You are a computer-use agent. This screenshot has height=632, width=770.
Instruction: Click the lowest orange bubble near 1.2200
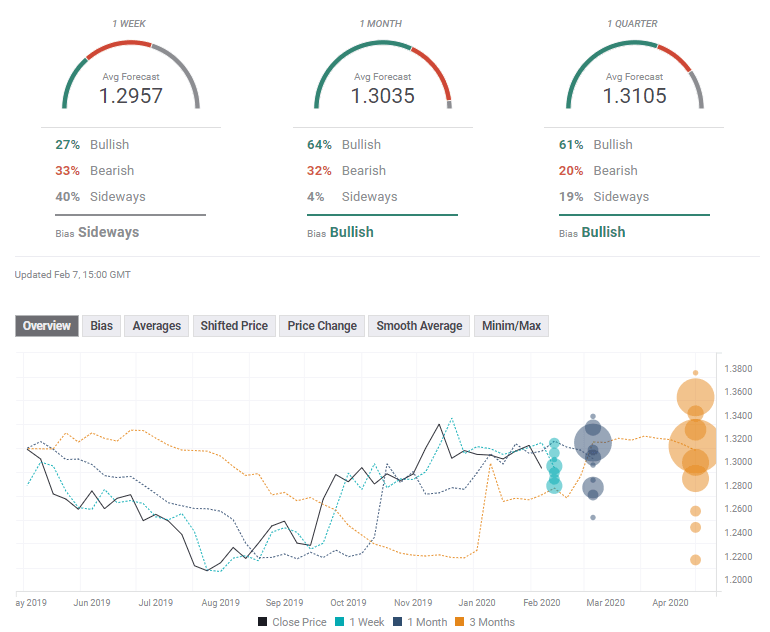point(695,559)
